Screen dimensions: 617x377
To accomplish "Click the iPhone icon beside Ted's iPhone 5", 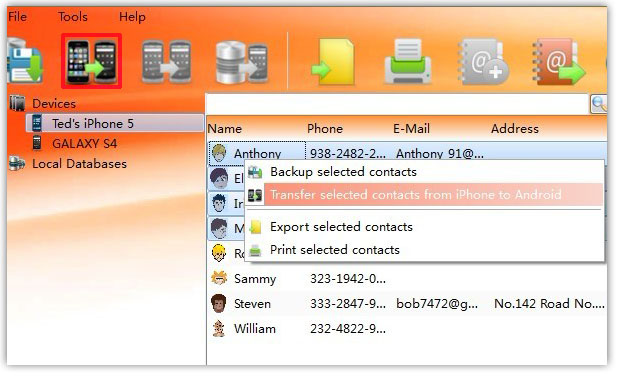I will coord(37,124).
